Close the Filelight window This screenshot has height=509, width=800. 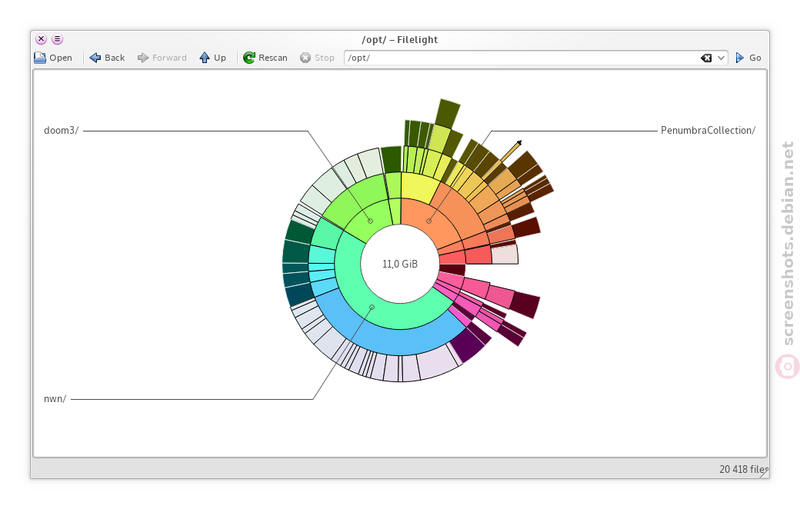(41, 39)
